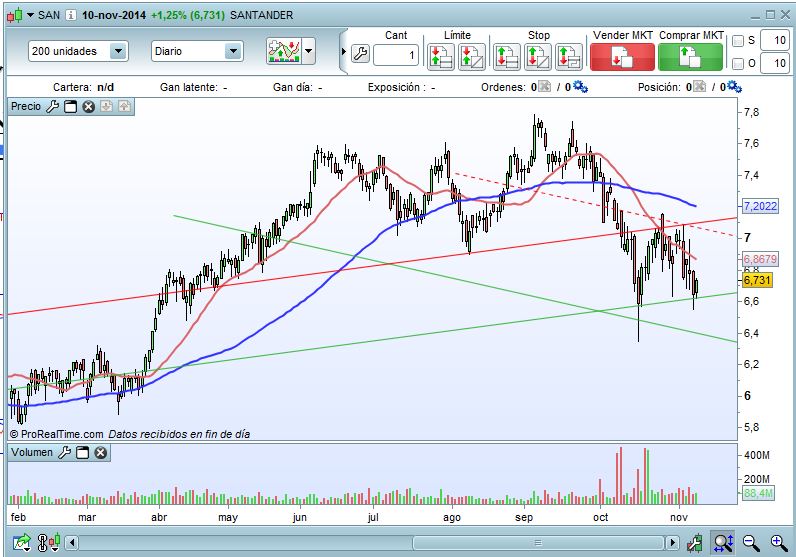This screenshot has height=557, width=796.
Task: Click the chart drawing tool icon
Action: 695,543
